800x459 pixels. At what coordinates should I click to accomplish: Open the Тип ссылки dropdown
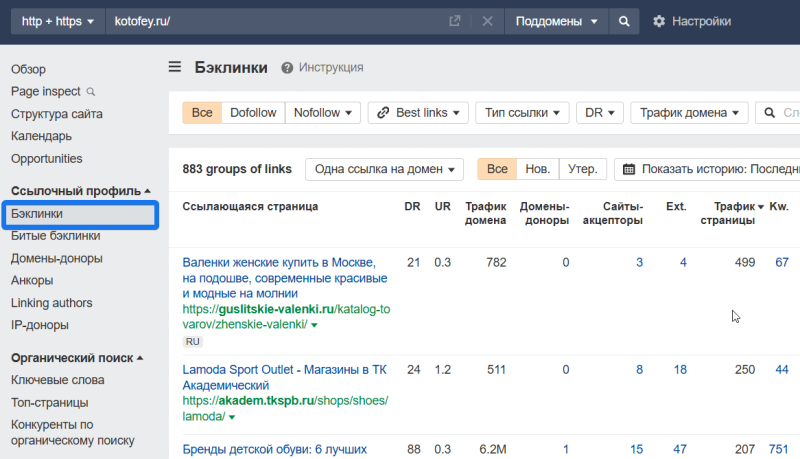(x=522, y=113)
